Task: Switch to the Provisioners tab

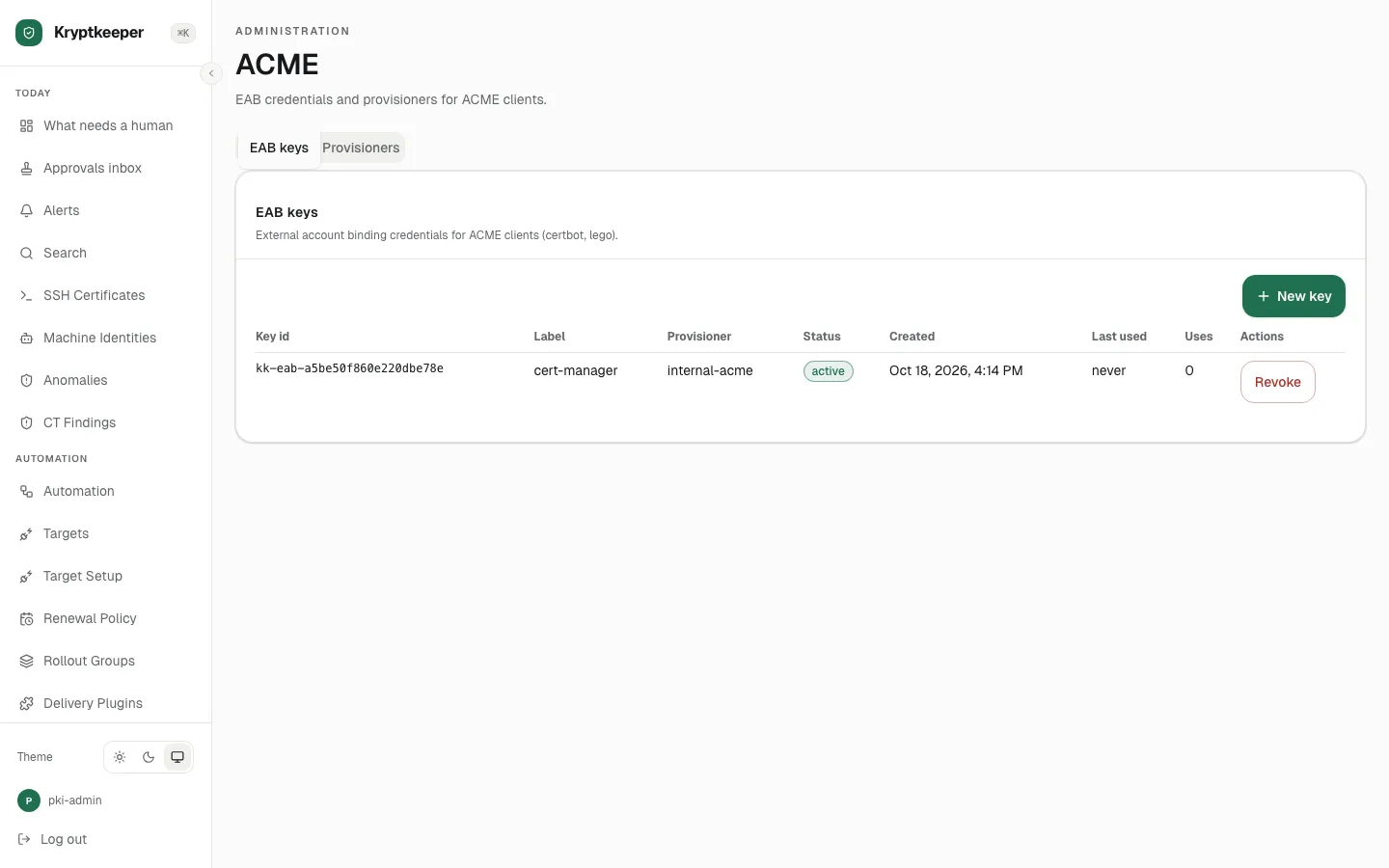Action: pyautogui.click(x=361, y=149)
